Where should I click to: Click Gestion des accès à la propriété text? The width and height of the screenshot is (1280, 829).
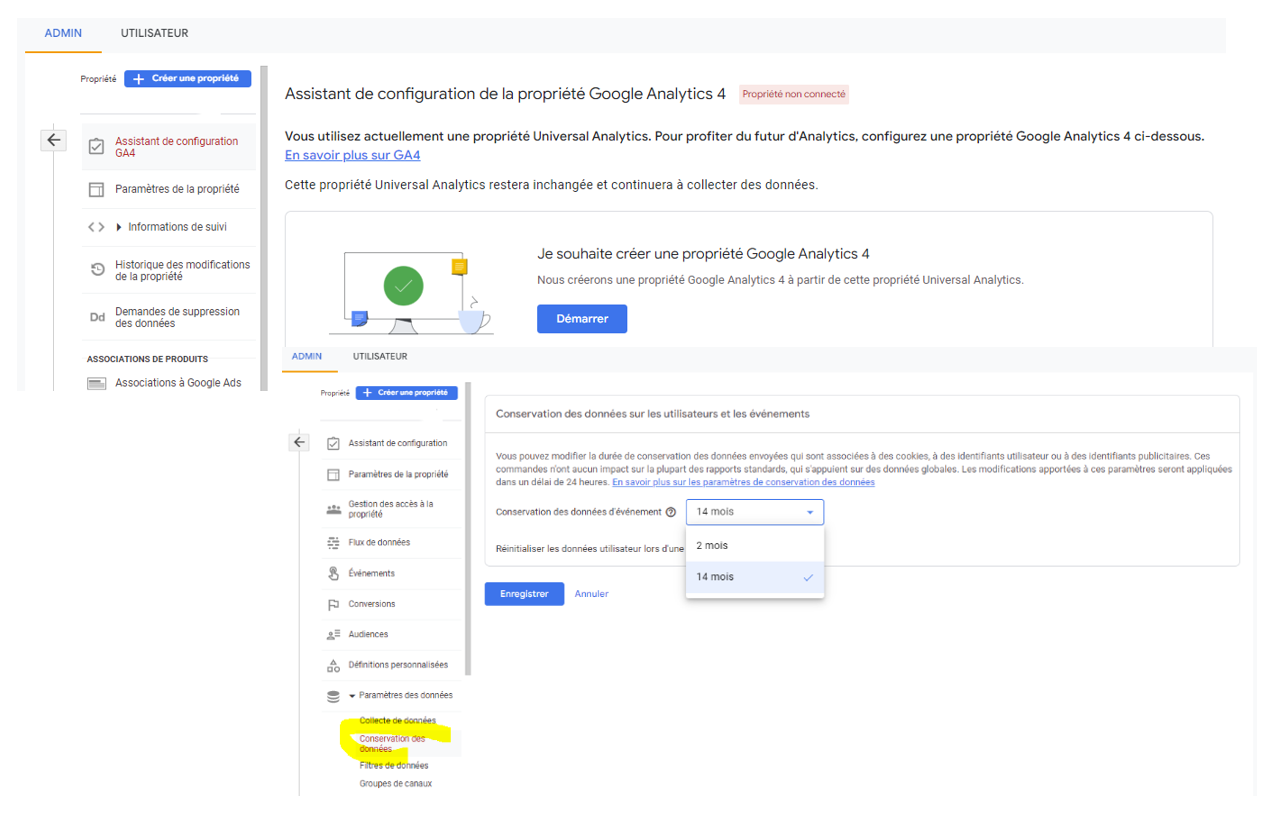tap(391, 509)
